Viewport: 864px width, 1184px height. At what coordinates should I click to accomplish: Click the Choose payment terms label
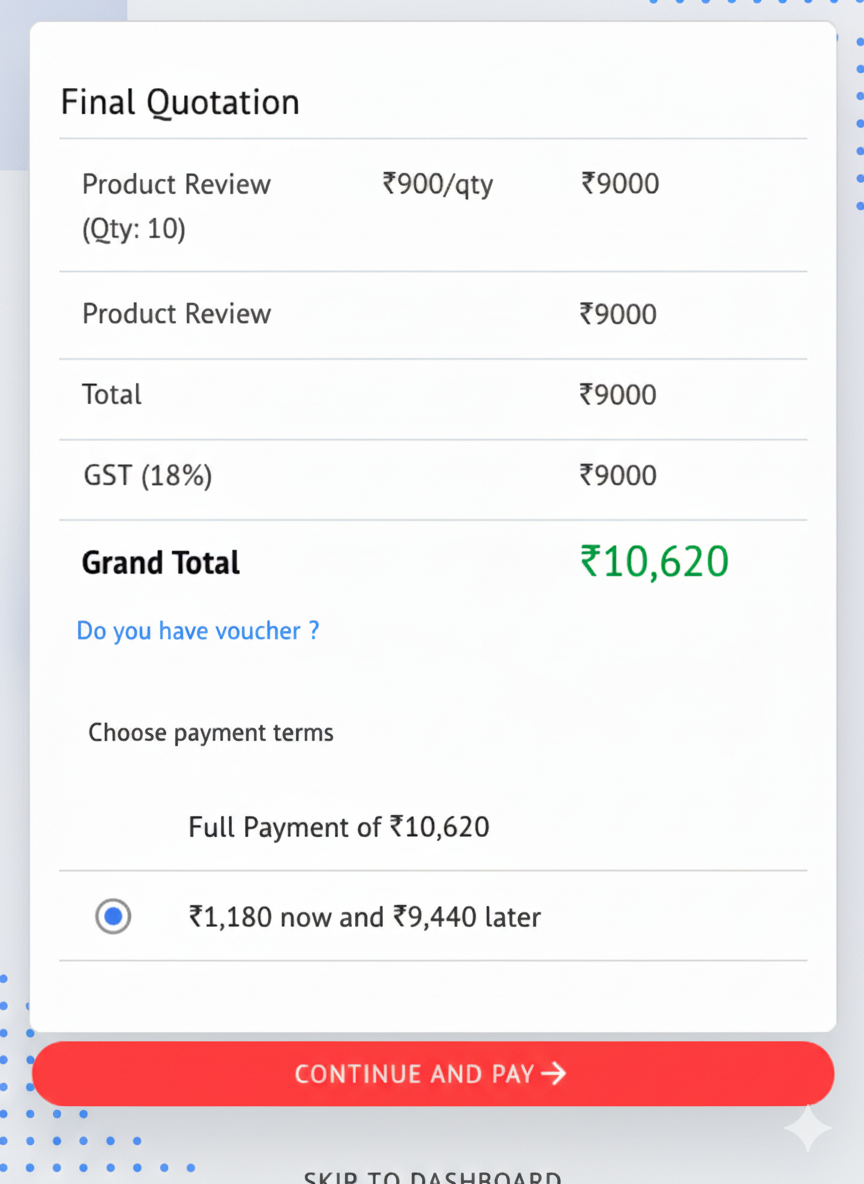[211, 733]
